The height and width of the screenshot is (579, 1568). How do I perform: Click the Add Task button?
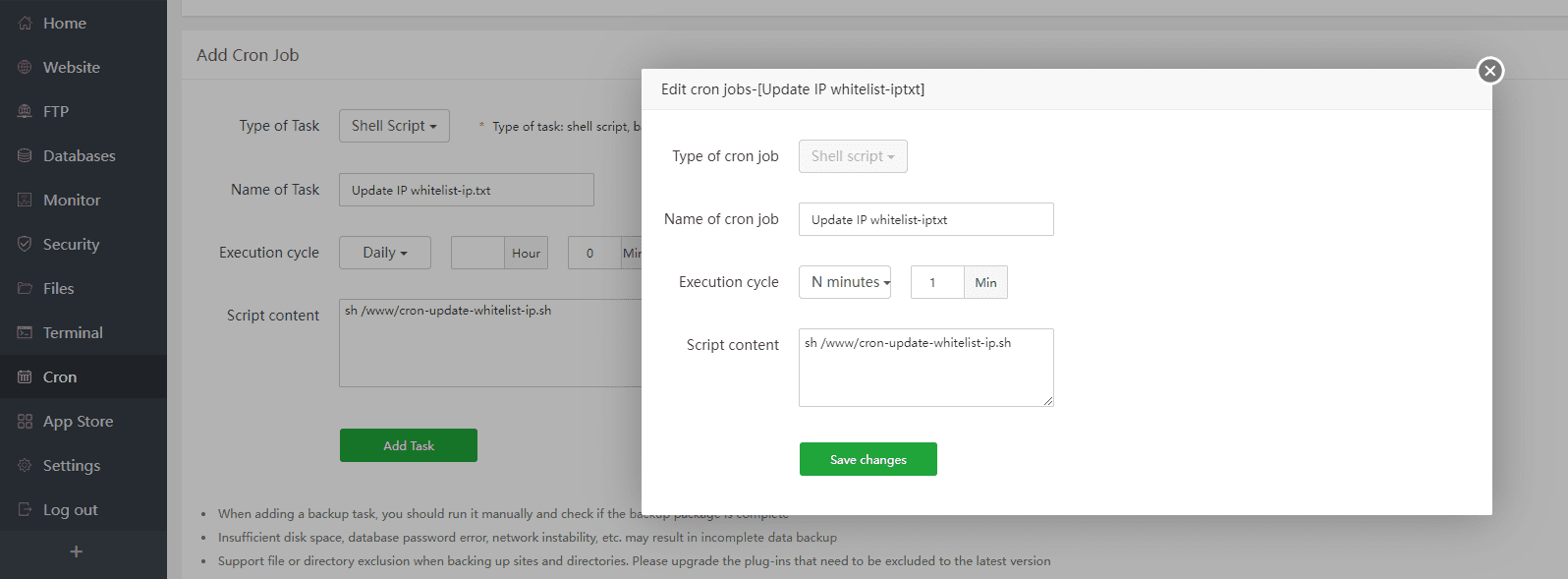click(409, 445)
